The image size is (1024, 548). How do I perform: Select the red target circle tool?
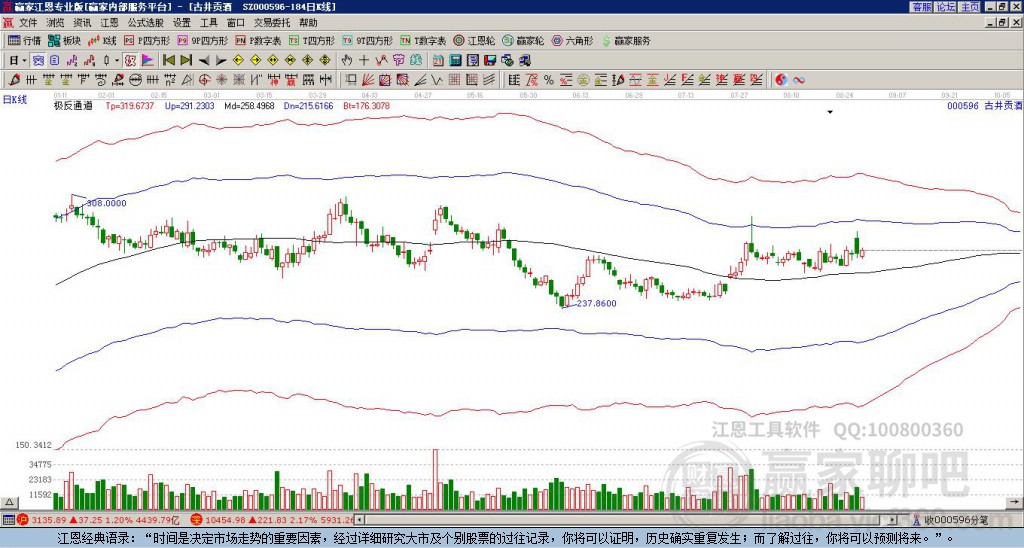(x=204, y=80)
